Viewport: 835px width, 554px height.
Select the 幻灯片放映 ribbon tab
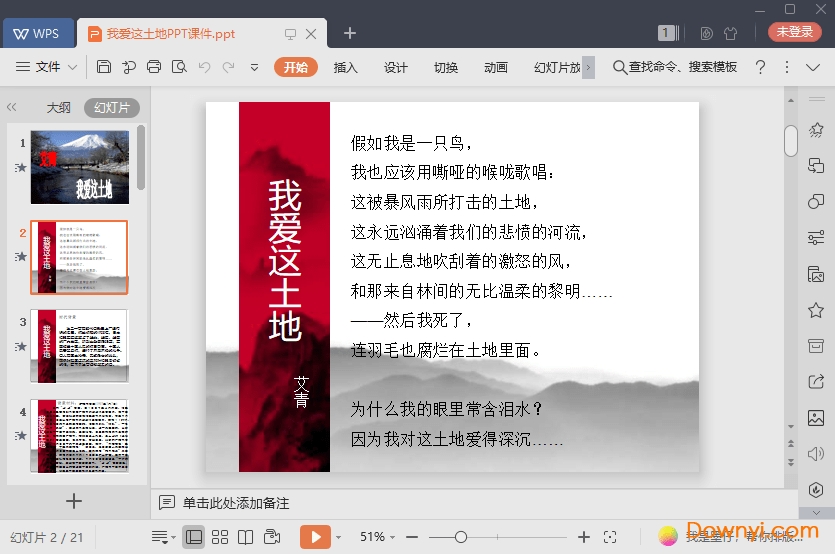click(557, 67)
